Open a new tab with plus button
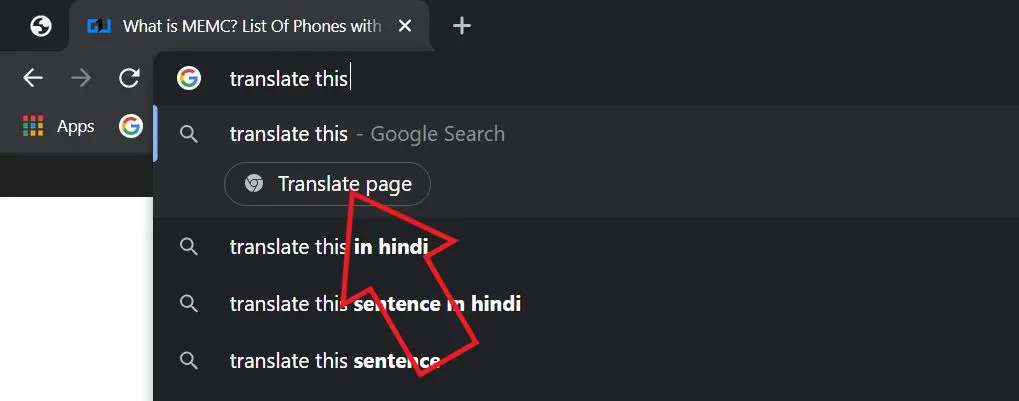Screen dimensions: 1019x401 [x=461, y=26]
